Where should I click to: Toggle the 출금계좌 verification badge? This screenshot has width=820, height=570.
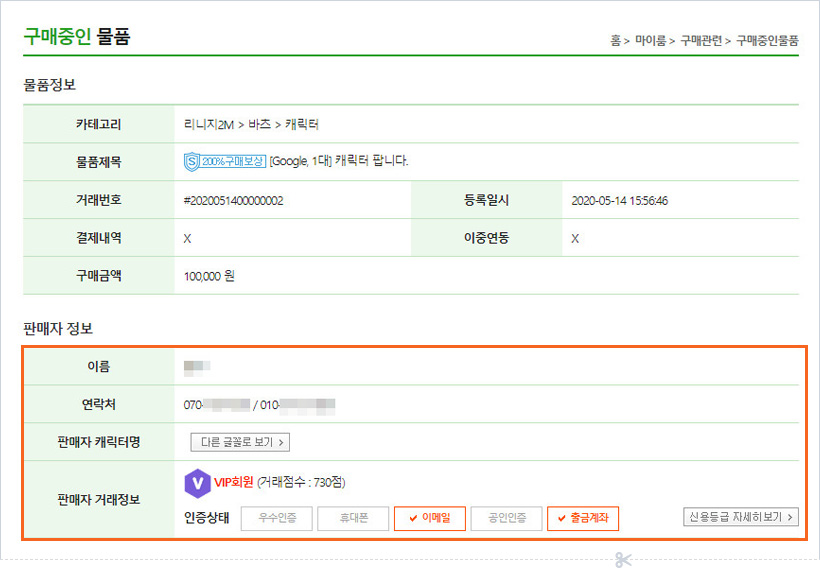[x=583, y=518]
